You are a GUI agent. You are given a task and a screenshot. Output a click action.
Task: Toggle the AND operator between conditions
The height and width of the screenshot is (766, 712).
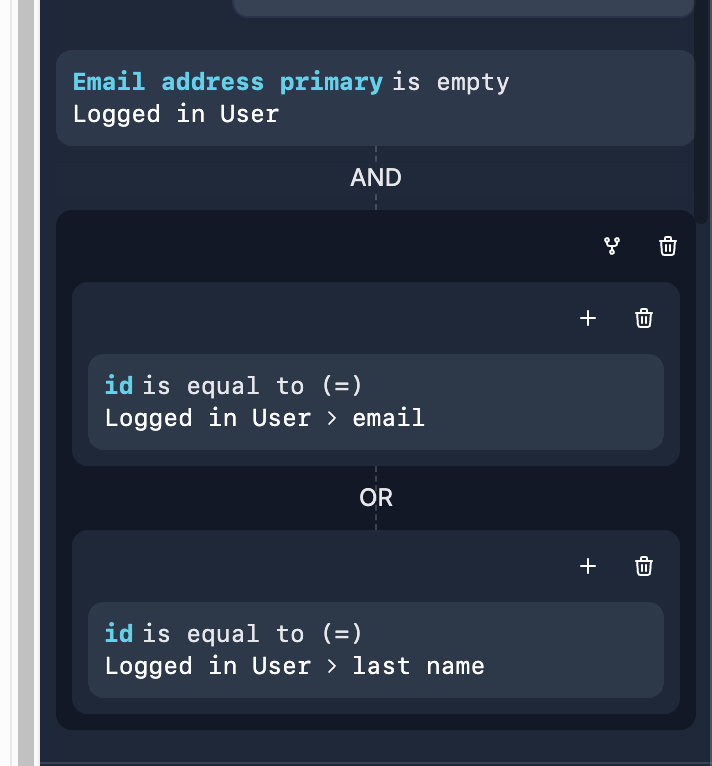(376, 178)
